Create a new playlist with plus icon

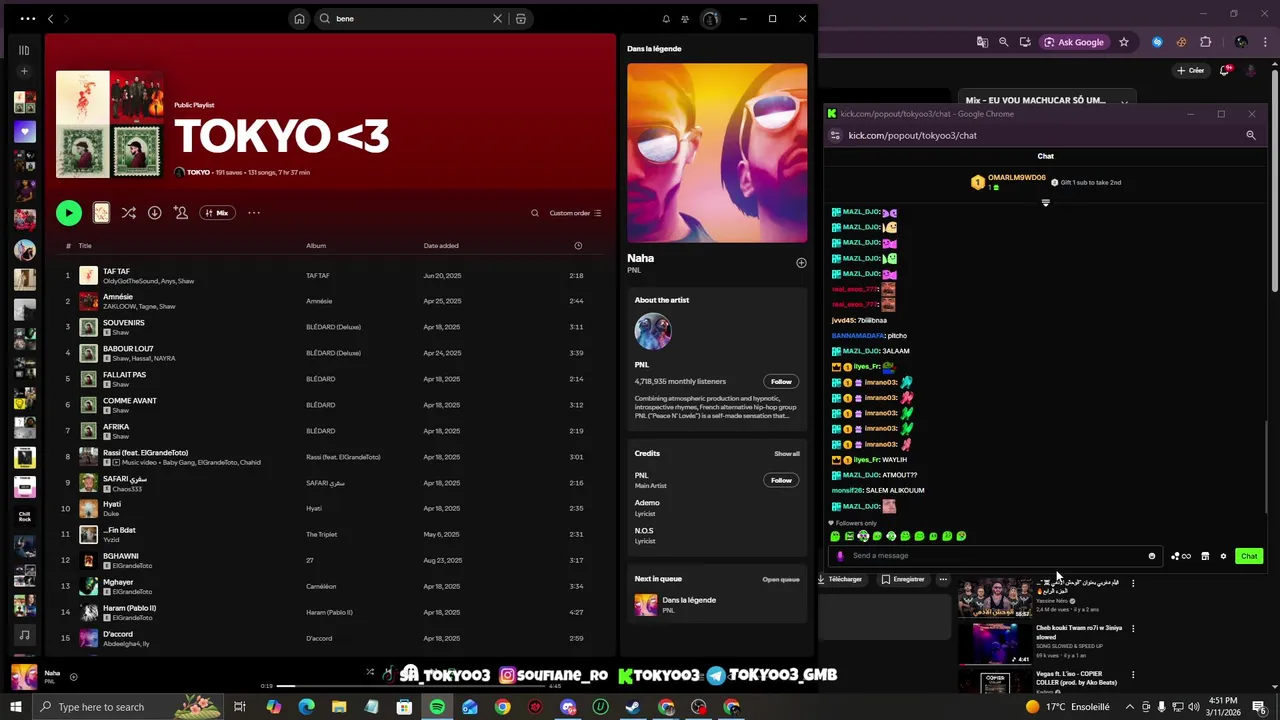click(x=24, y=71)
